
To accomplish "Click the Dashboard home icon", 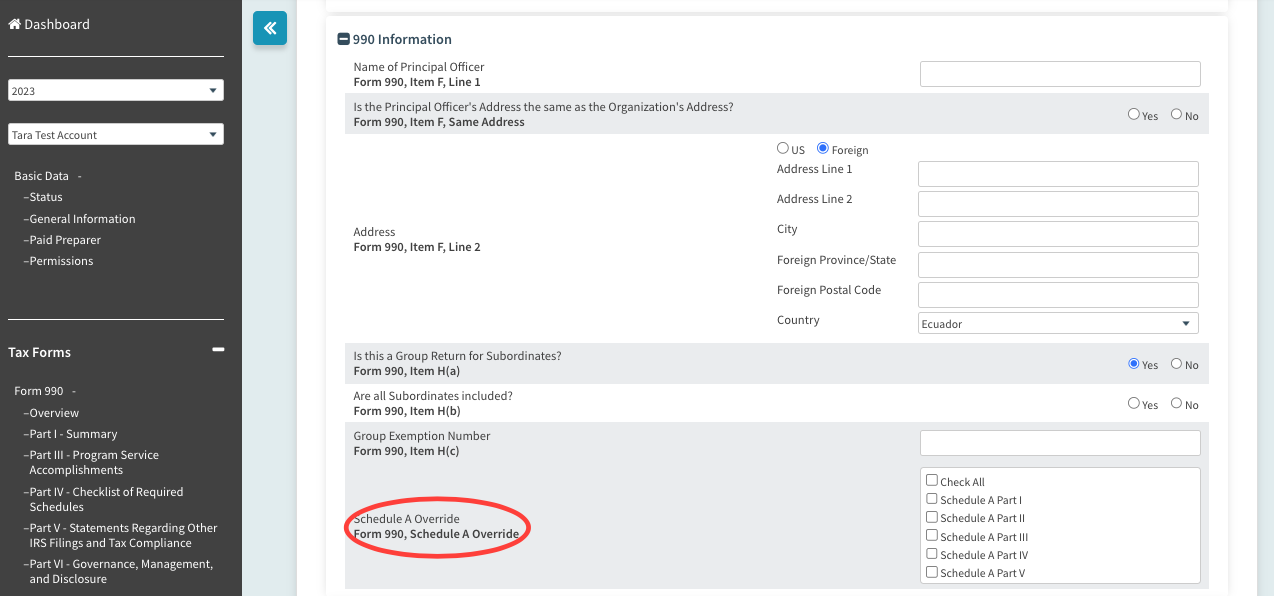I will [15, 24].
